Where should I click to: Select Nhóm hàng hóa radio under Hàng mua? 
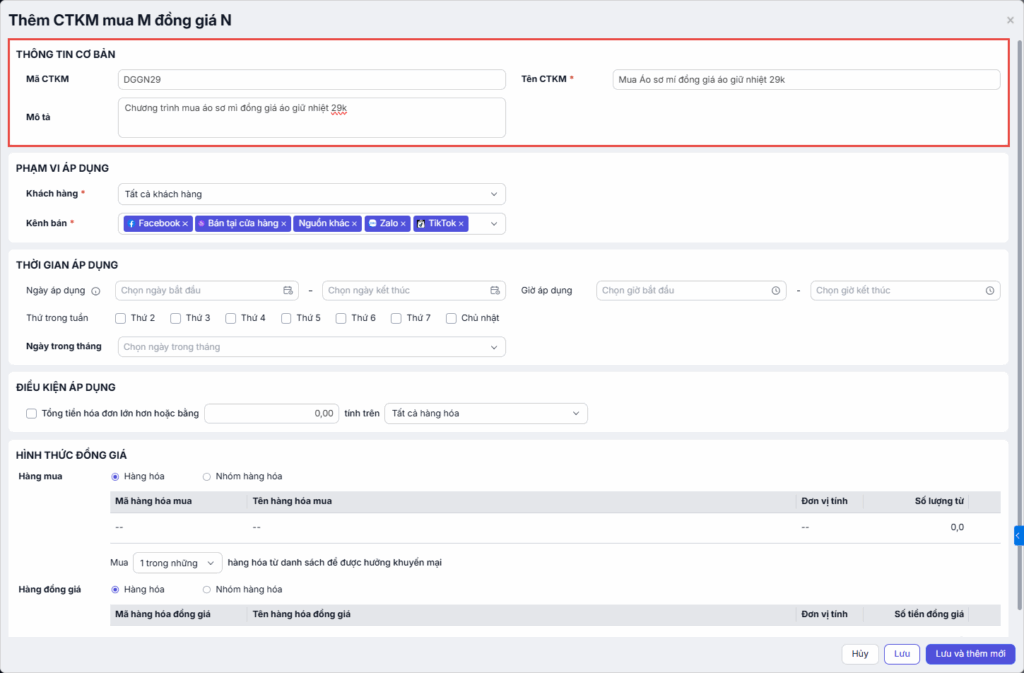click(206, 477)
